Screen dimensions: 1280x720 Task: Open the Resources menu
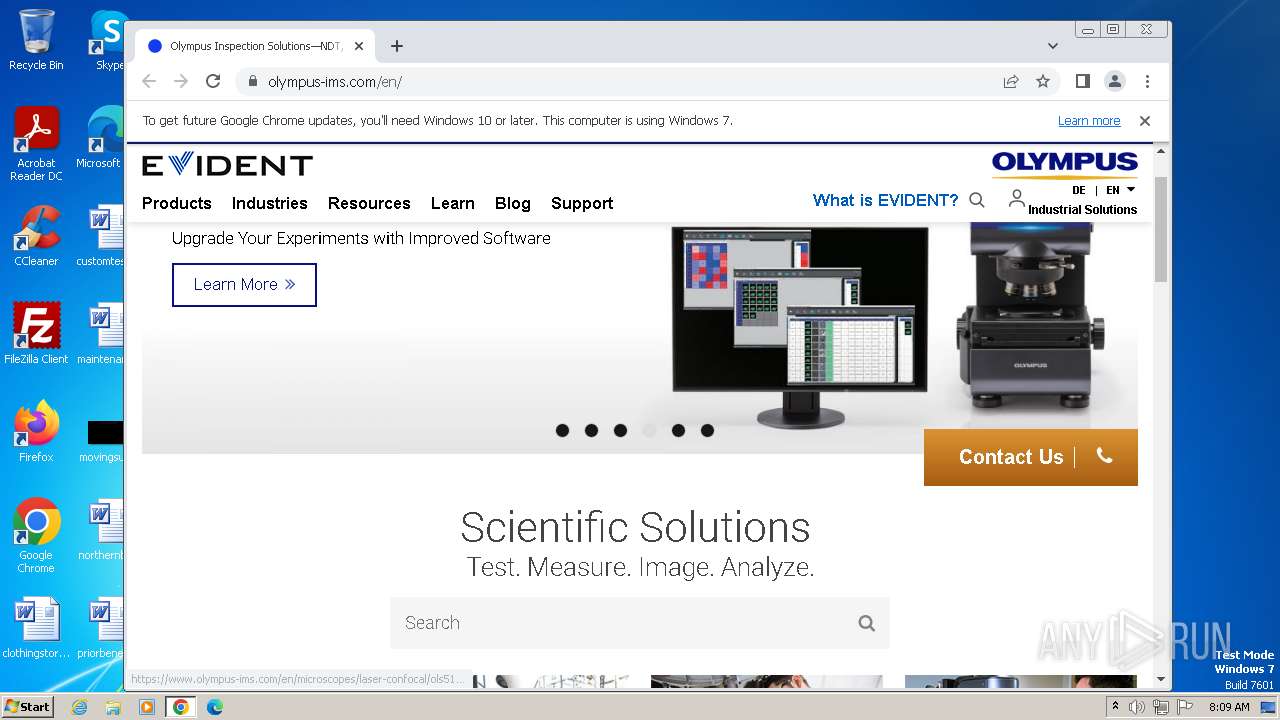[369, 203]
